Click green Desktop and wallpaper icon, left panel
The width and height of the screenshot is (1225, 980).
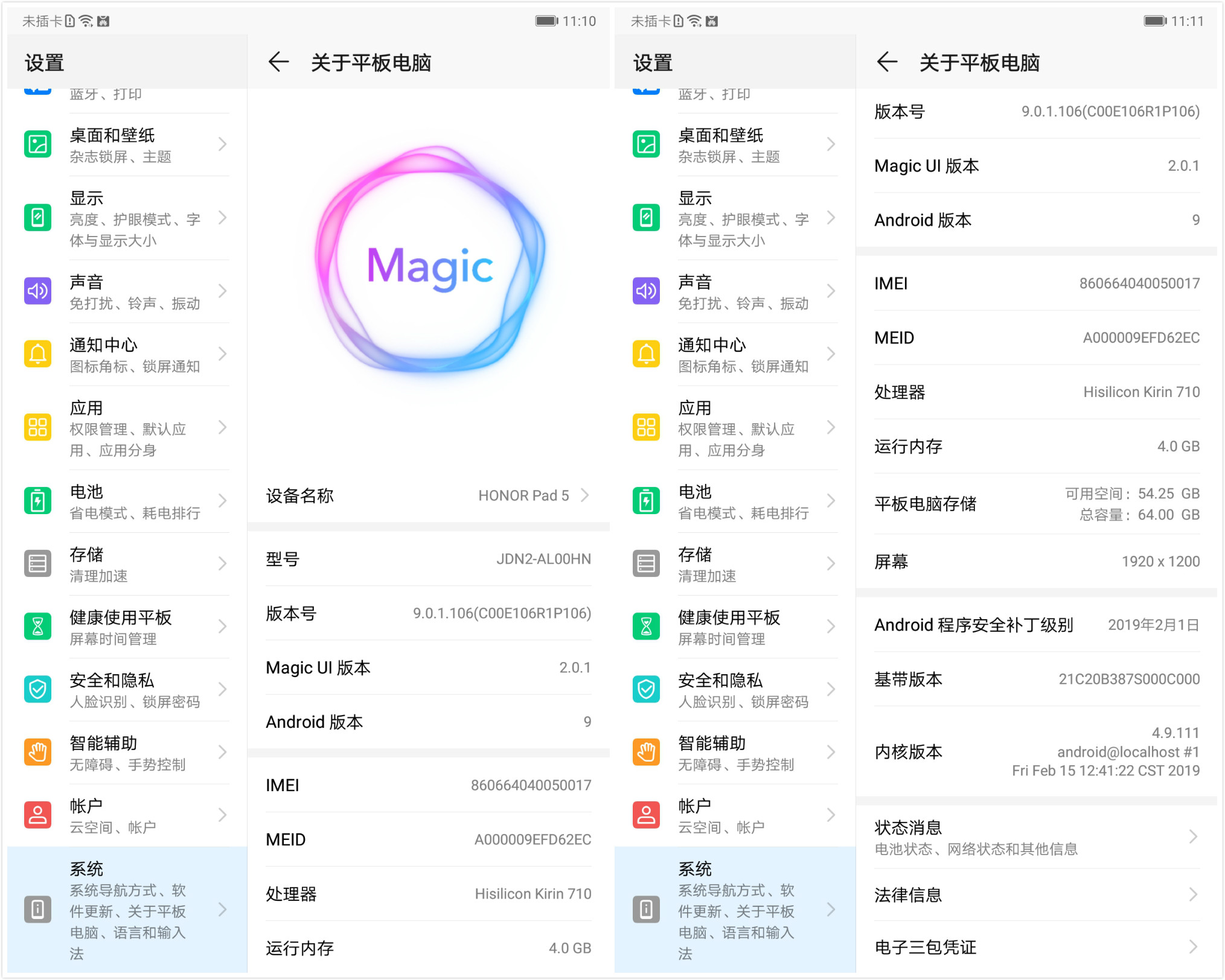[x=37, y=144]
